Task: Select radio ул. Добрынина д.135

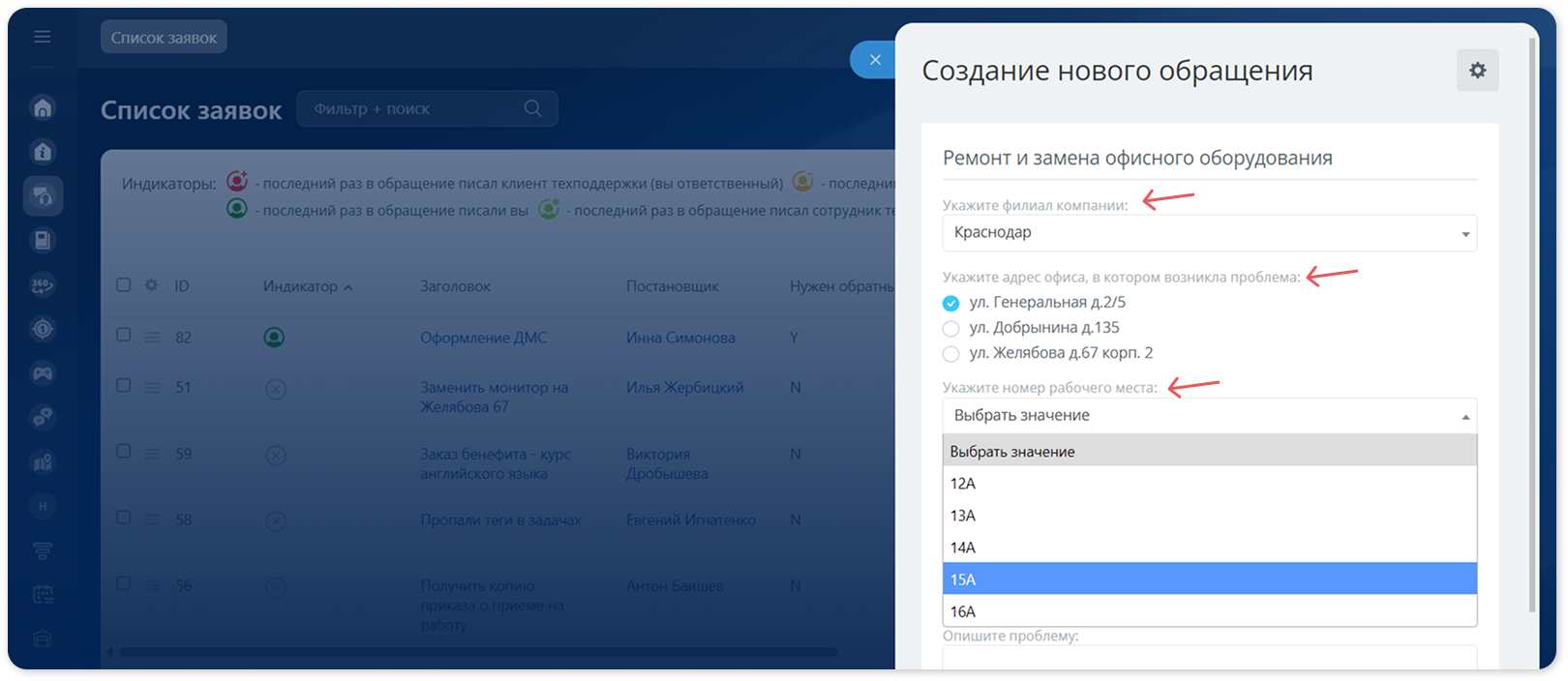Action: tap(950, 329)
